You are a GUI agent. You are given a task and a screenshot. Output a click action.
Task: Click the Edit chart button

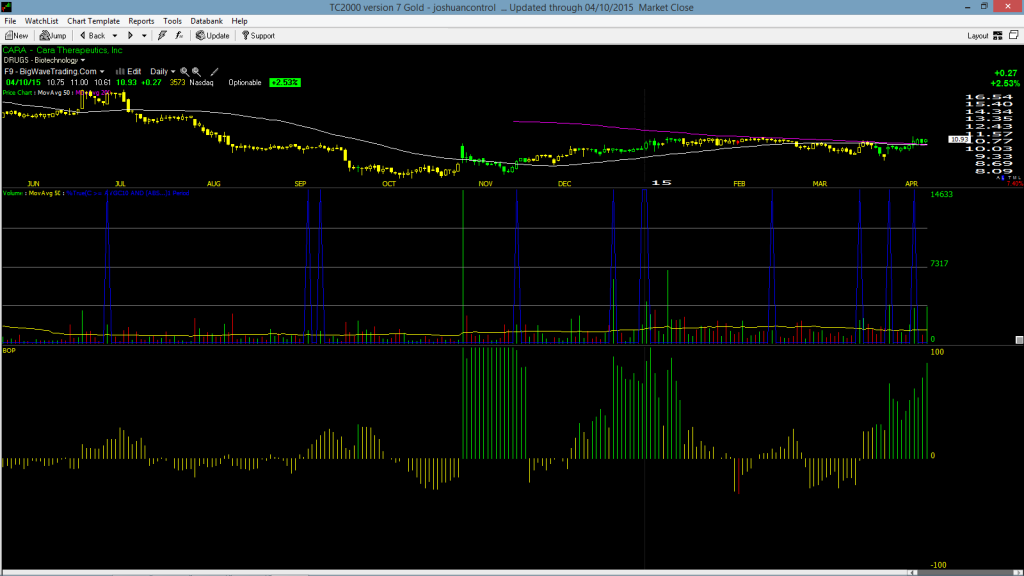[129, 71]
